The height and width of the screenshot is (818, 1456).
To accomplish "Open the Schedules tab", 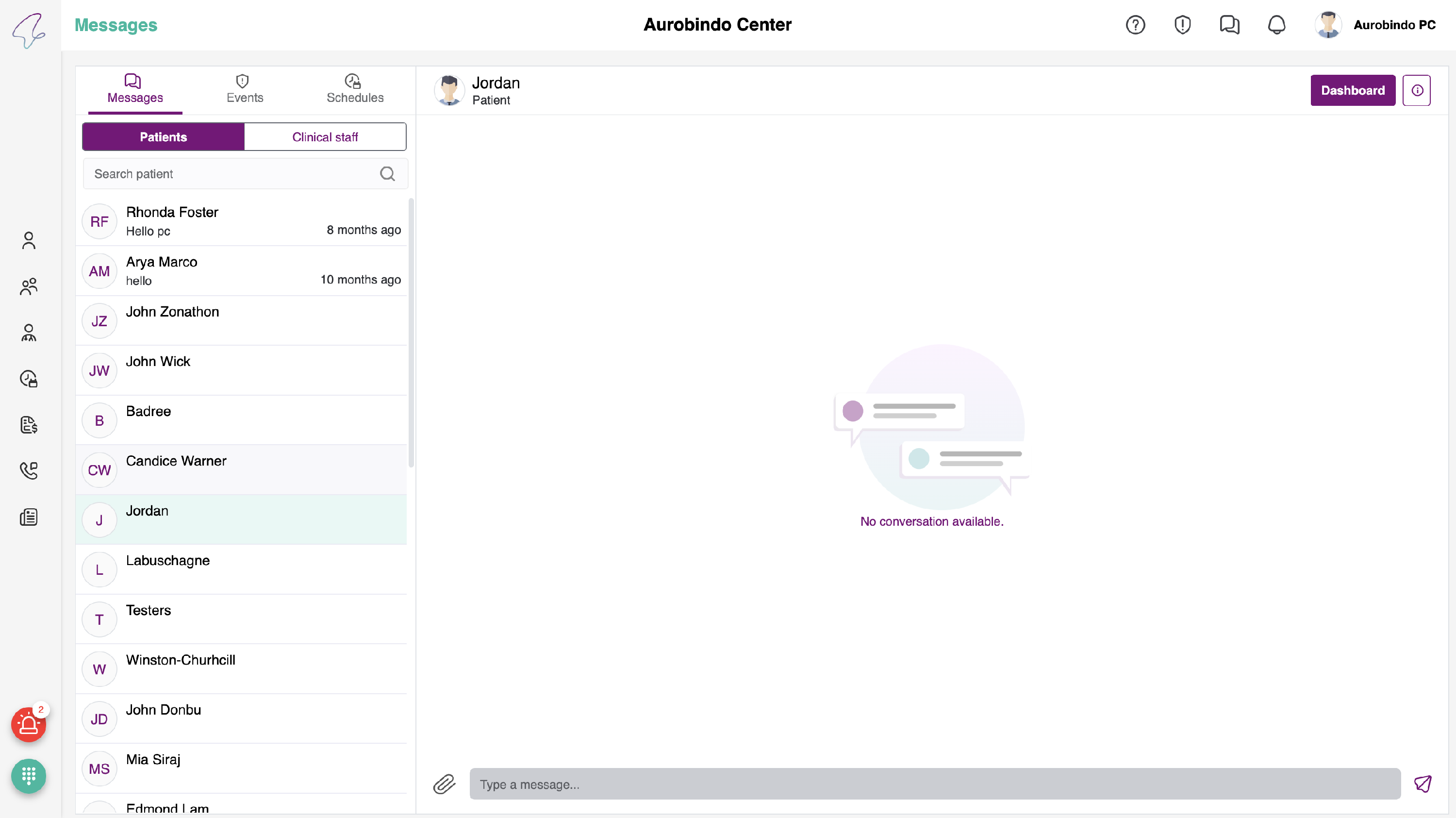I will coord(354,89).
